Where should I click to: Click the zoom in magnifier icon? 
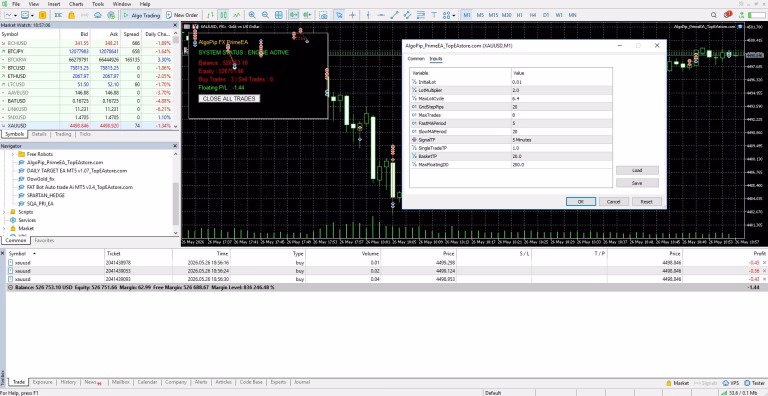coord(252,15)
